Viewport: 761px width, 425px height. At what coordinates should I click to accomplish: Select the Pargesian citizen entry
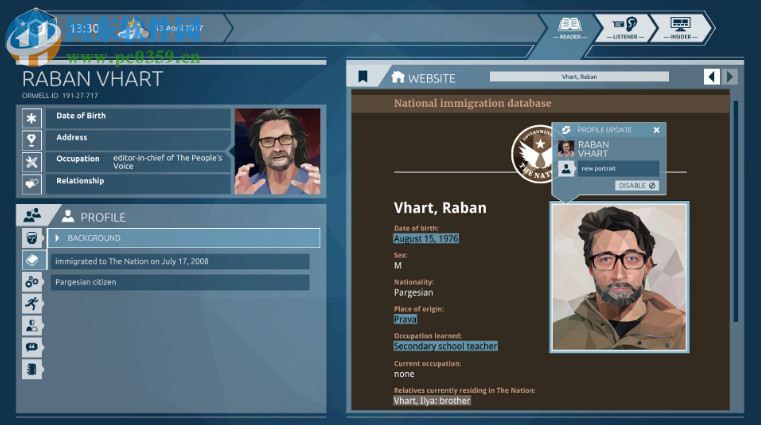(x=180, y=282)
